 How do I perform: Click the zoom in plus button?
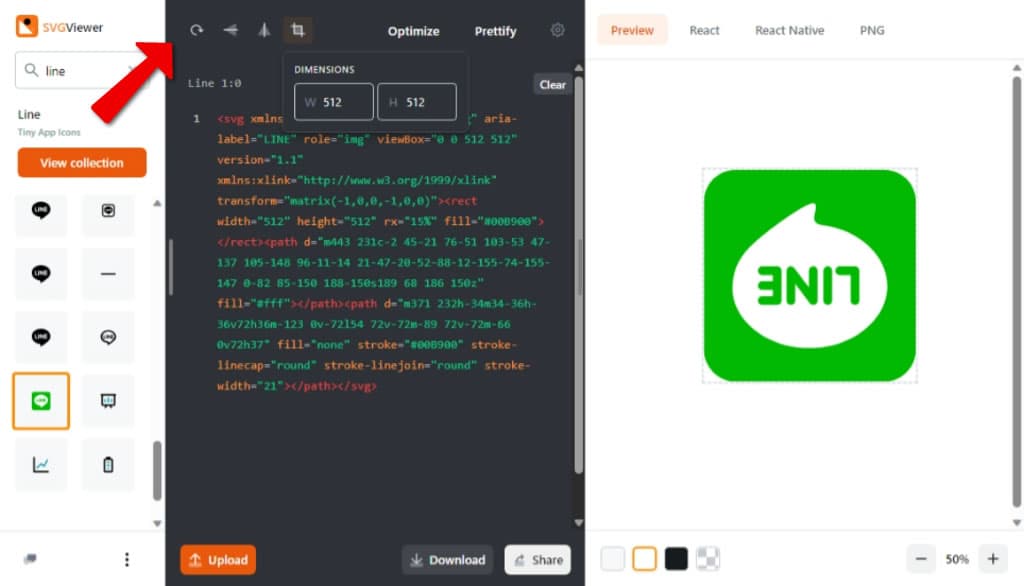point(993,559)
